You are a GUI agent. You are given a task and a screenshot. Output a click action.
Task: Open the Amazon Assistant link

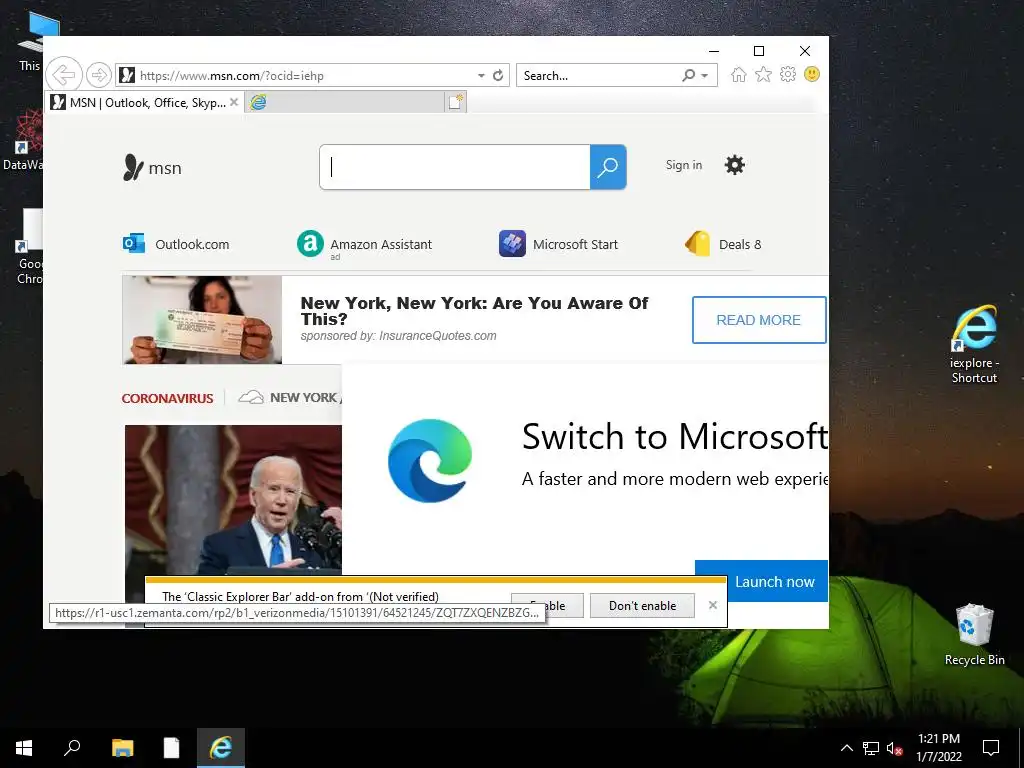tap(364, 244)
